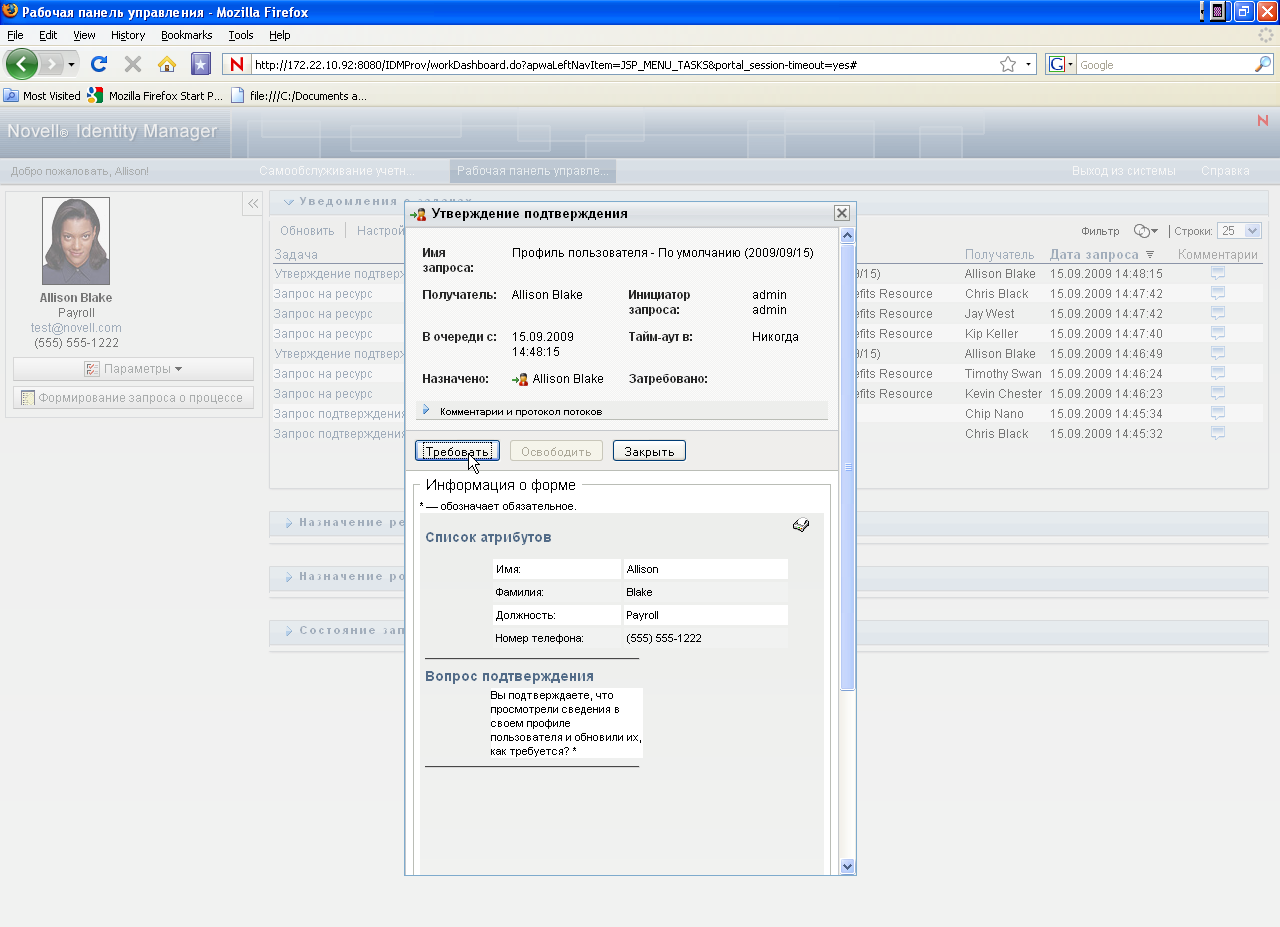Screen dimensions: 1280x927
Task: Open the Bookmarks menu
Action: 186,35
